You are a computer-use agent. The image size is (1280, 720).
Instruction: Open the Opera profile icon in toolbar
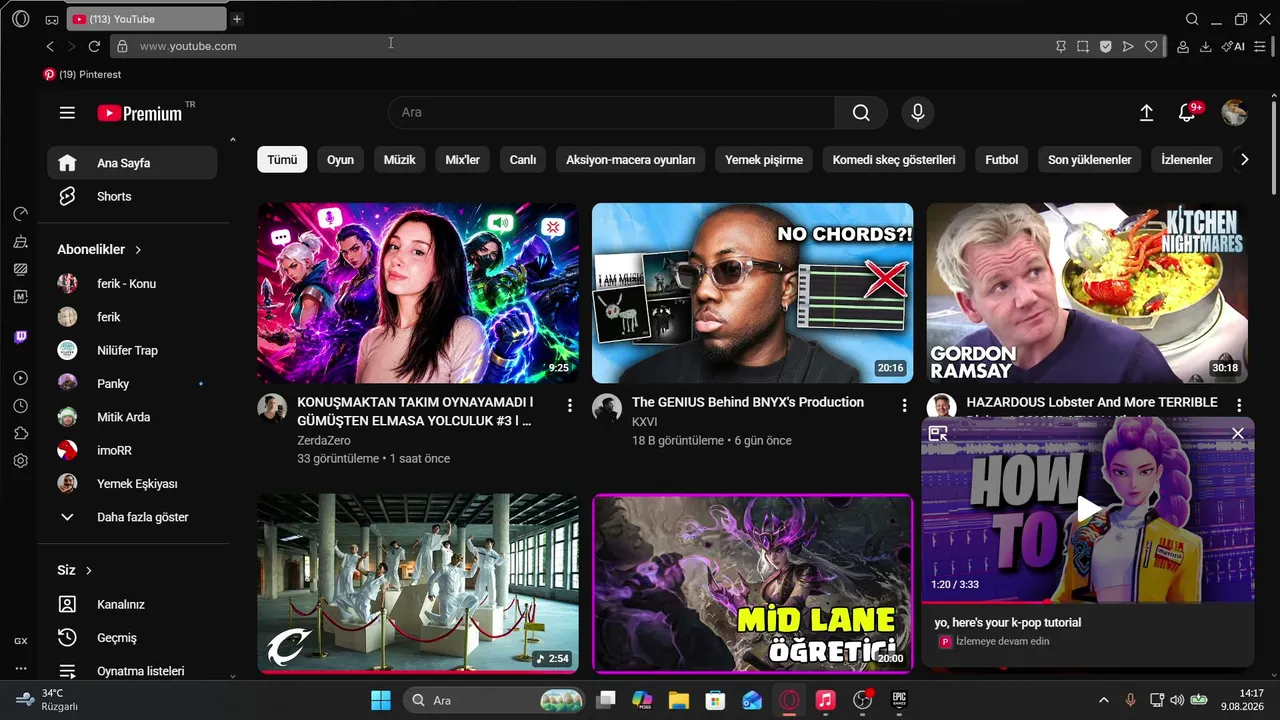1183,46
